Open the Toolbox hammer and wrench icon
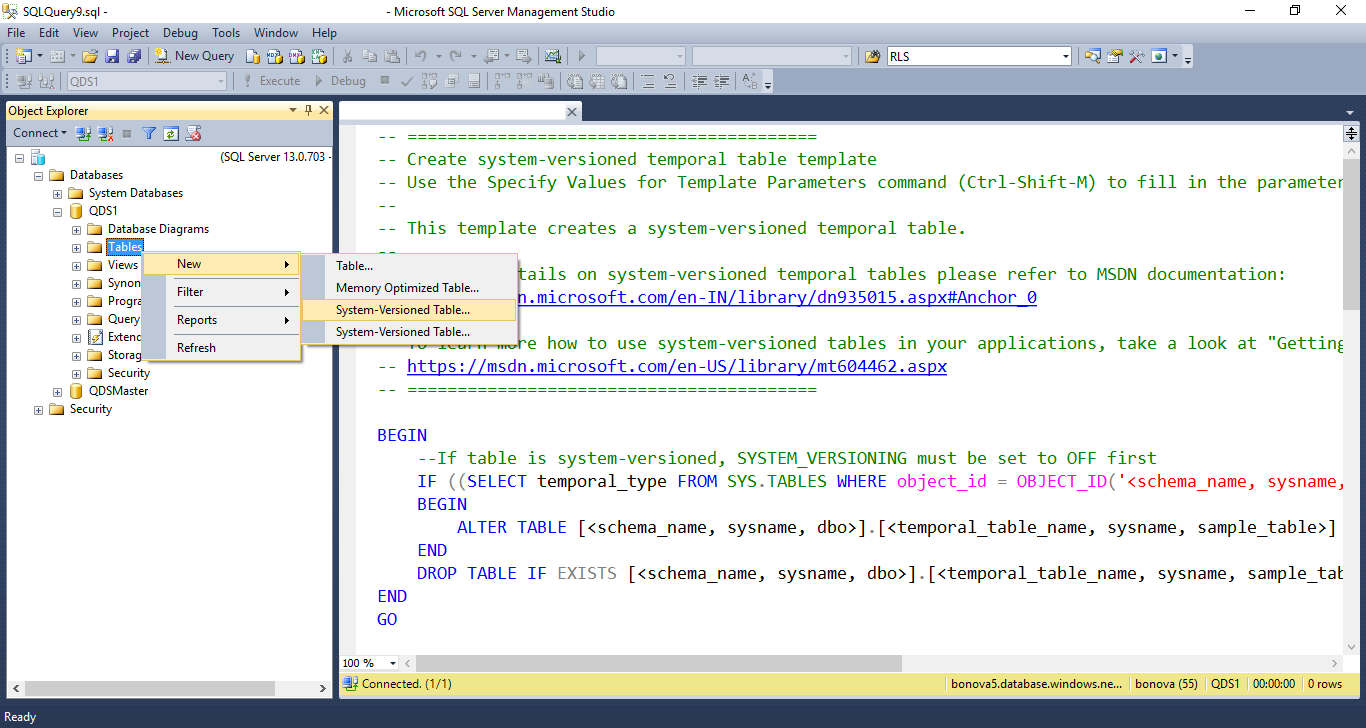 pyautogui.click(x=1135, y=56)
